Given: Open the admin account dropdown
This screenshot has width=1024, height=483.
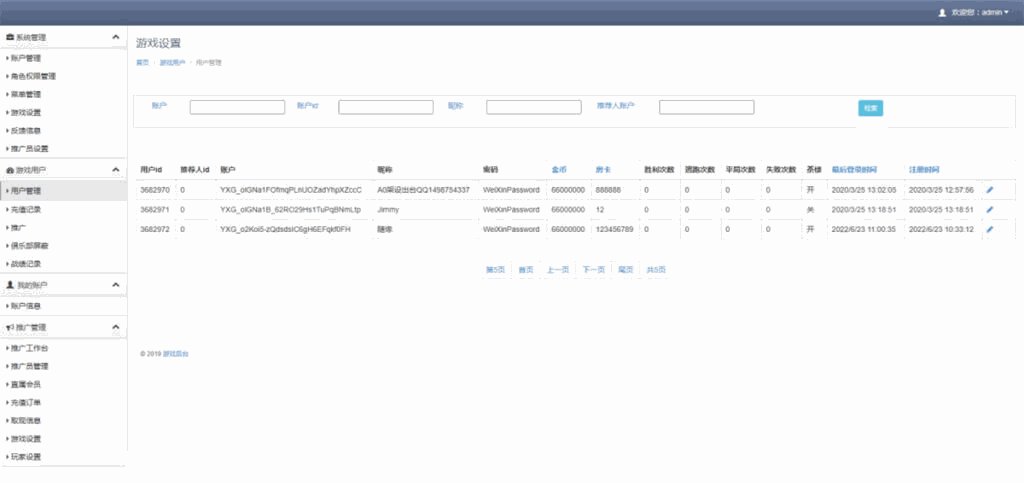Looking at the screenshot, I should click(x=980, y=13).
